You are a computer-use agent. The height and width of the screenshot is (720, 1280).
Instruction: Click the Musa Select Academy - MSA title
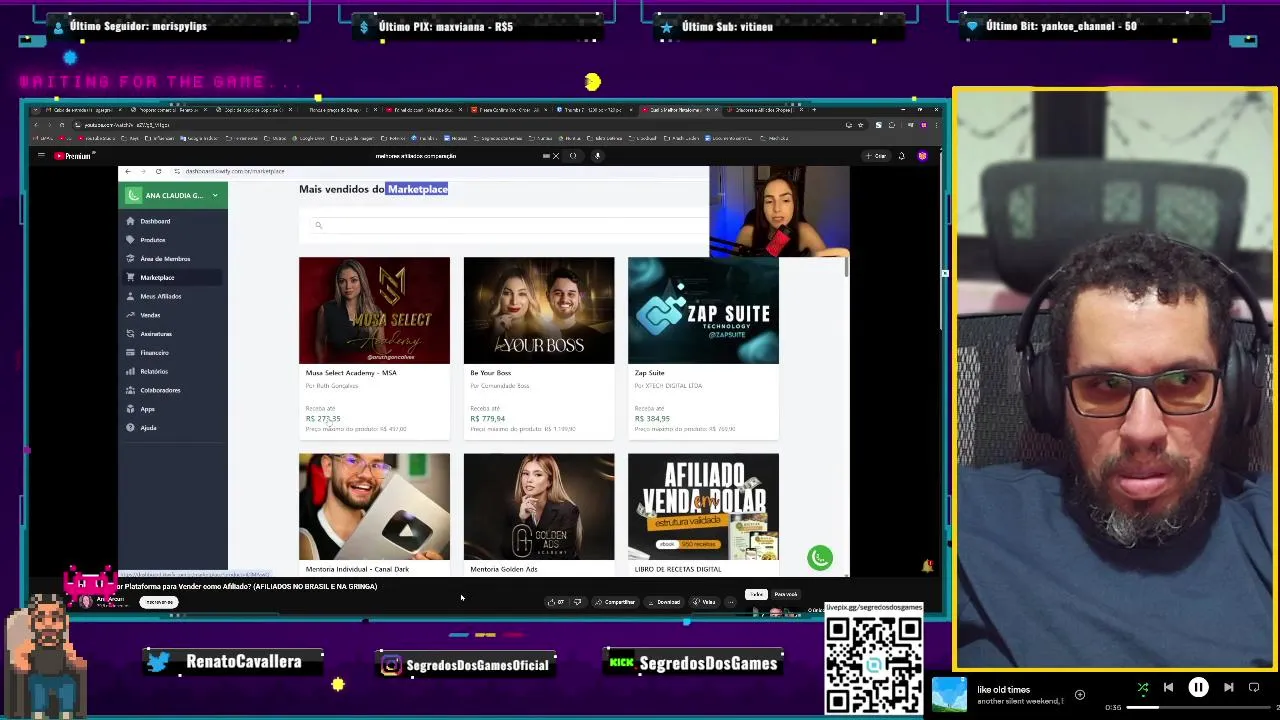351,373
